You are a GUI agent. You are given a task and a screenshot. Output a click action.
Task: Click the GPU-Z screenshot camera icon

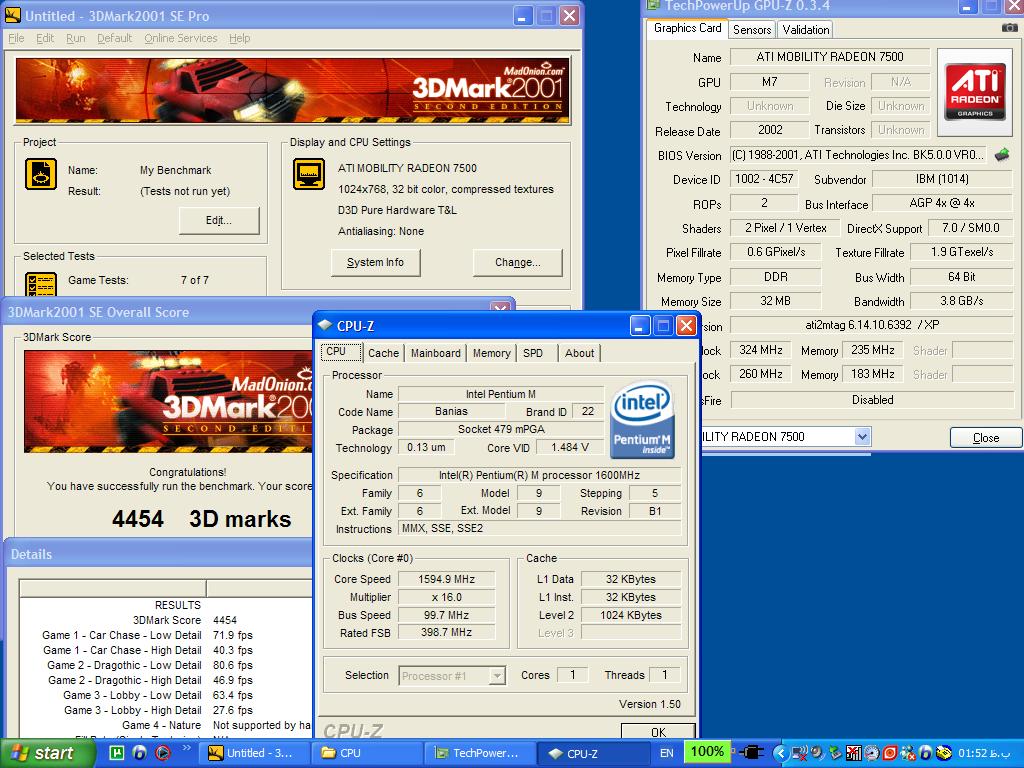(1010, 28)
